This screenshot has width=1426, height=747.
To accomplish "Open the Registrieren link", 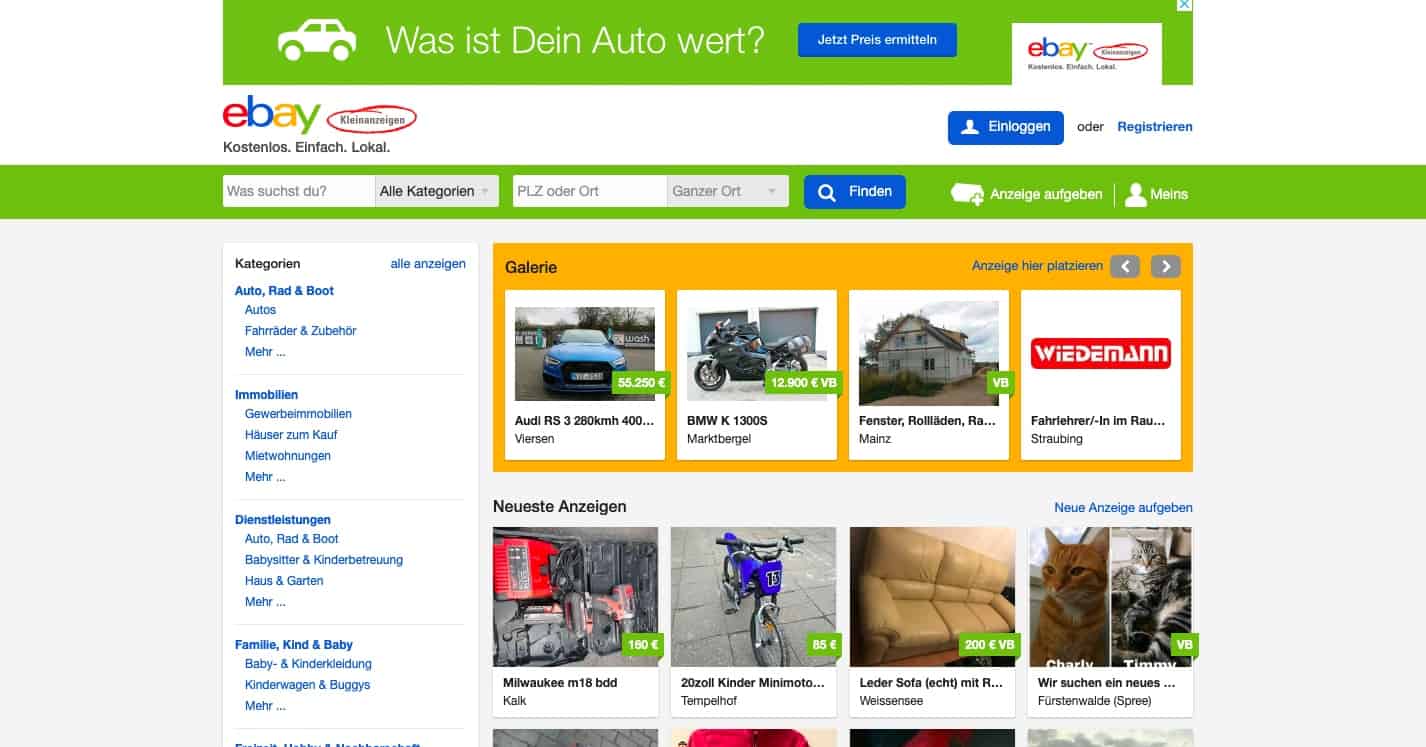I will point(1154,127).
